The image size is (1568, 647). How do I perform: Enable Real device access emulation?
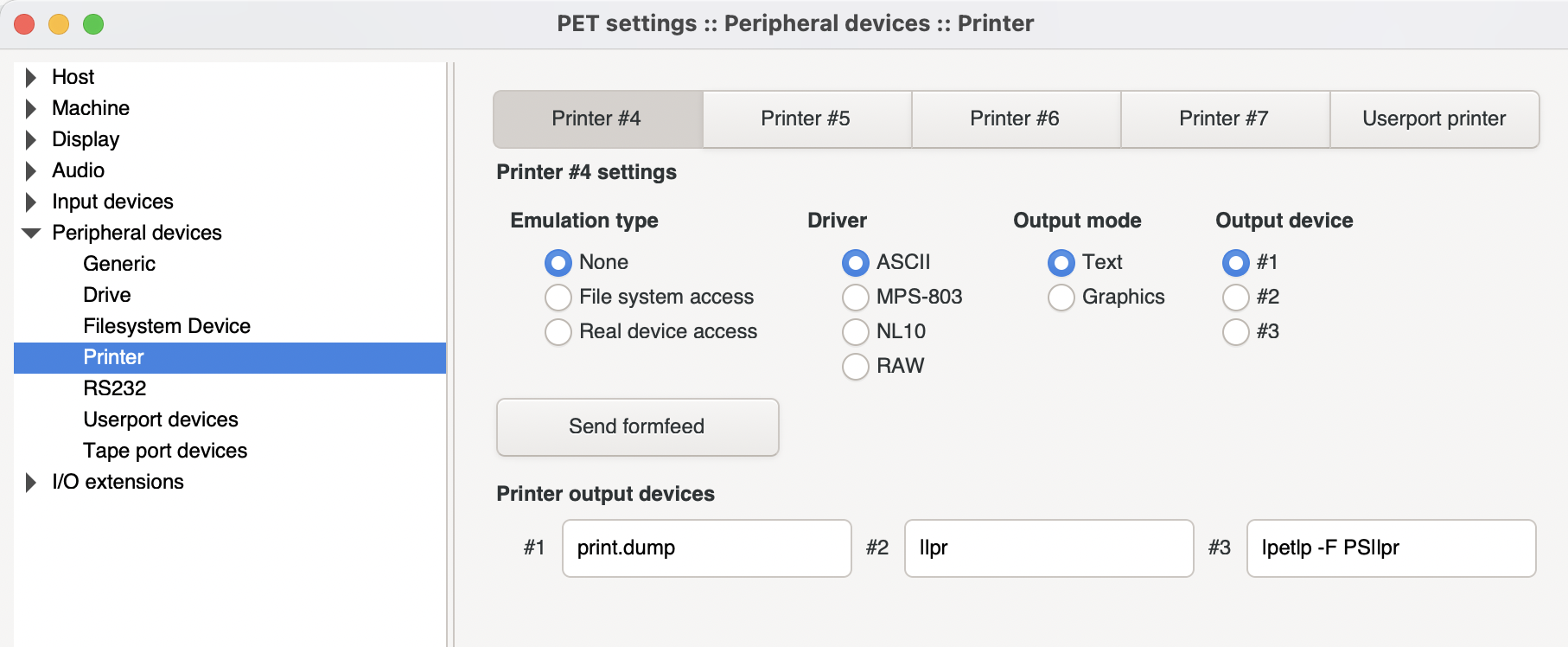point(558,332)
